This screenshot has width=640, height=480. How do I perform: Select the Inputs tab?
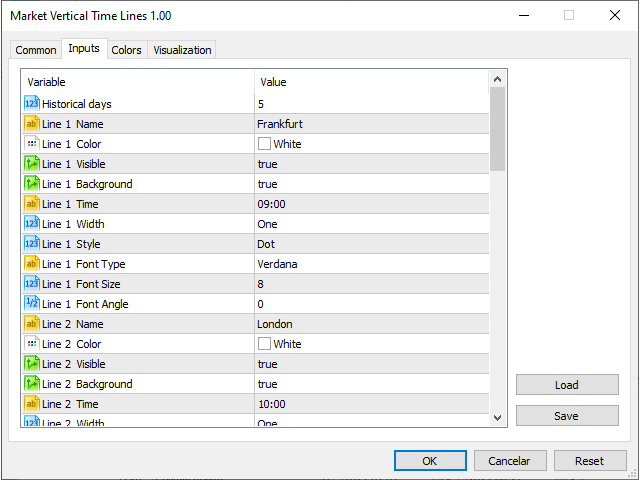click(x=84, y=48)
